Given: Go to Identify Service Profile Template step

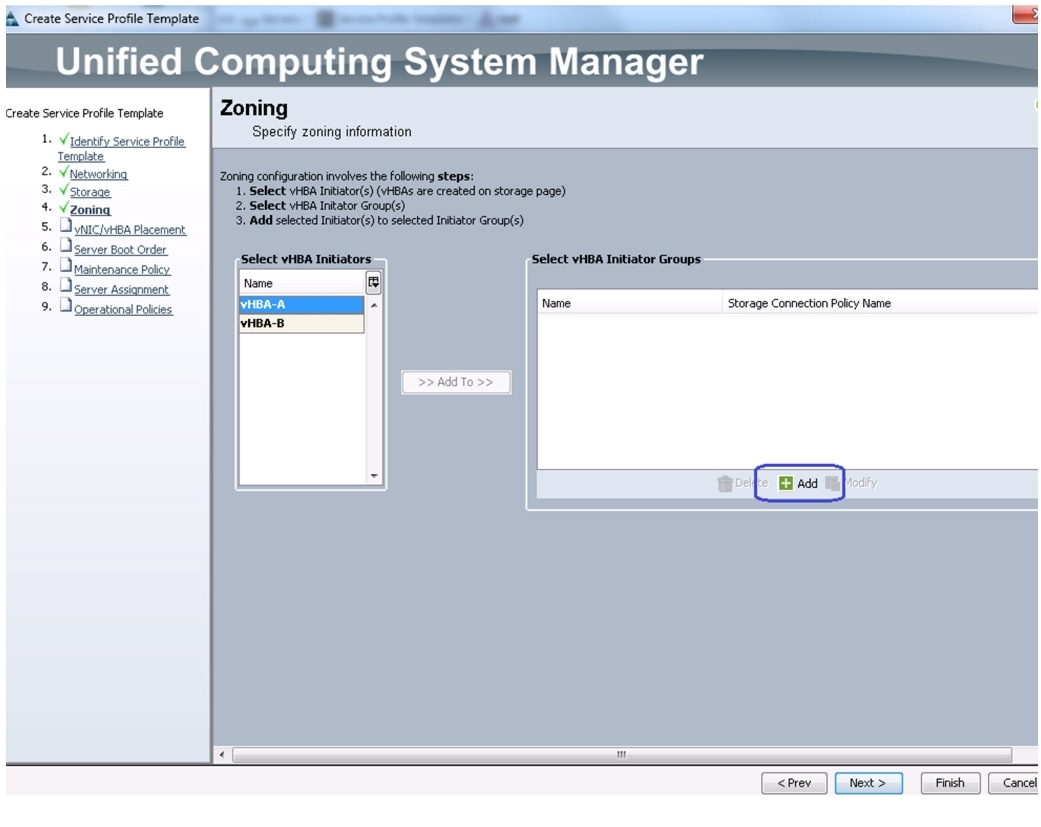Looking at the screenshot, I should coord(121,149).
